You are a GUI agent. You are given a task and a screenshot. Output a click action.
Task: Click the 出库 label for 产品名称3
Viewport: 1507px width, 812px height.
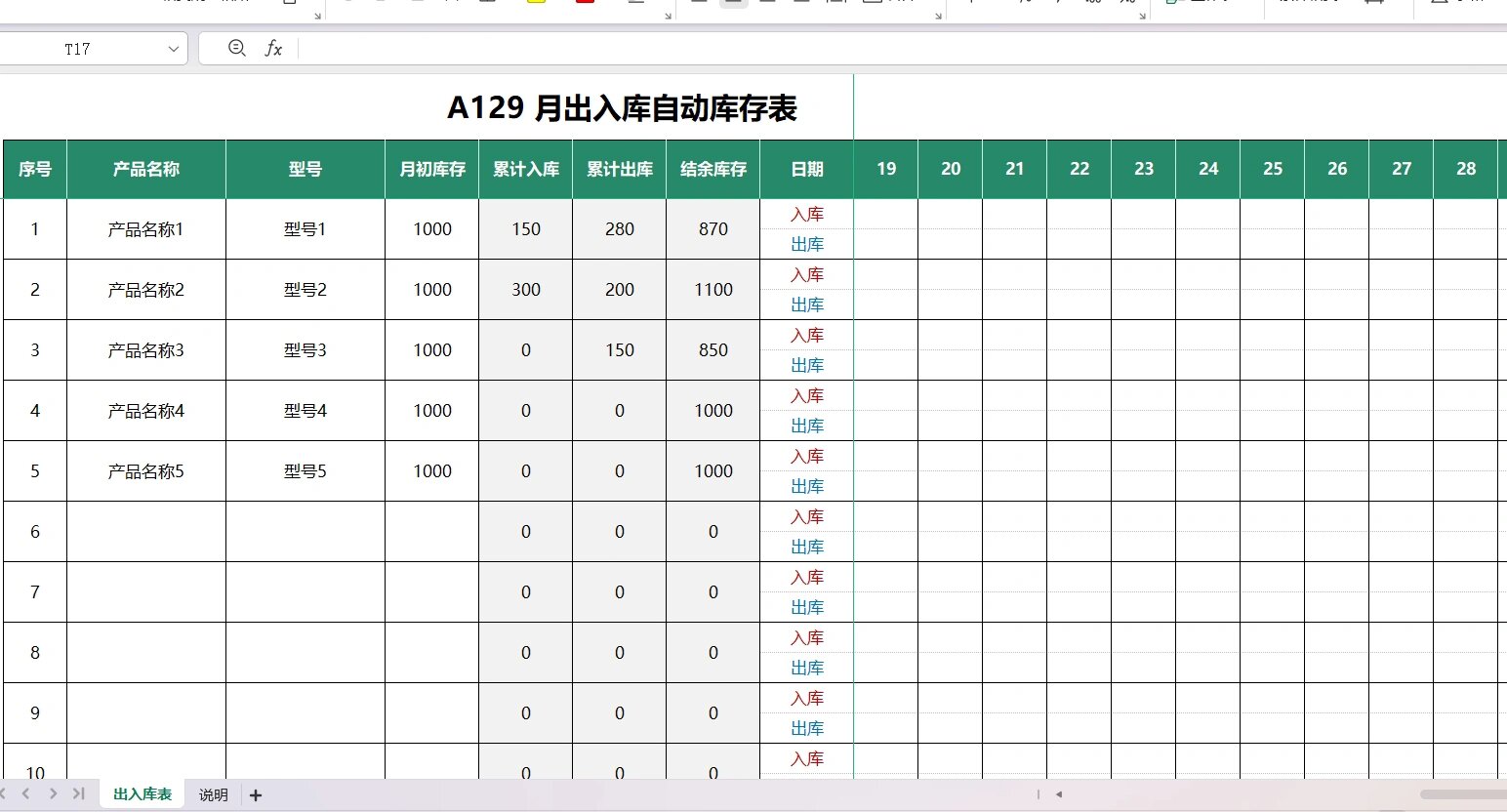point(807,365)
